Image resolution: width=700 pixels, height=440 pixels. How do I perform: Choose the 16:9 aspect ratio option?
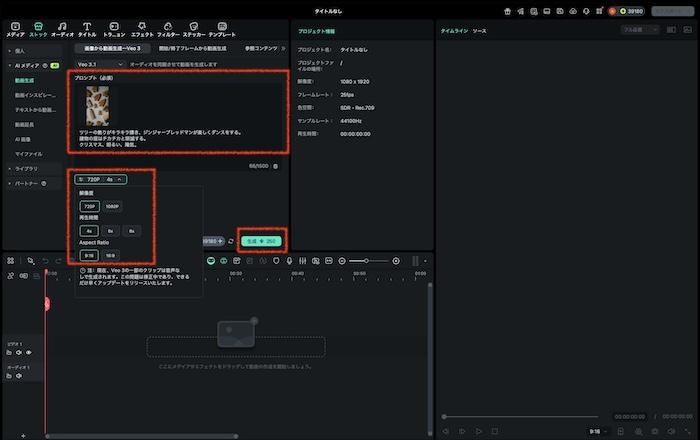click(x=112, y=255)
